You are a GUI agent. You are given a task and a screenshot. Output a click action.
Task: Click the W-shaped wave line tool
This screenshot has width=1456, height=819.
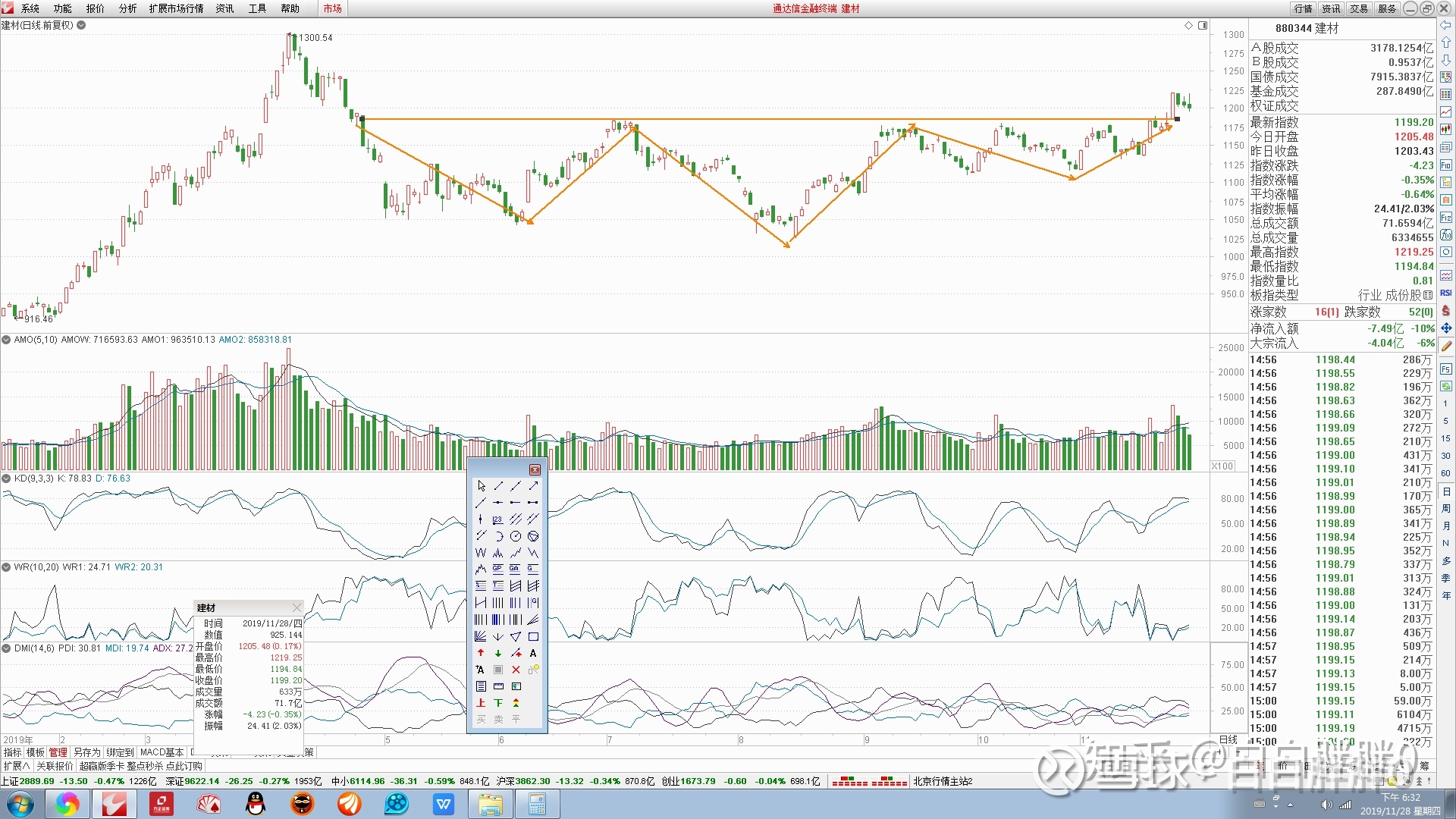(481, 553)
